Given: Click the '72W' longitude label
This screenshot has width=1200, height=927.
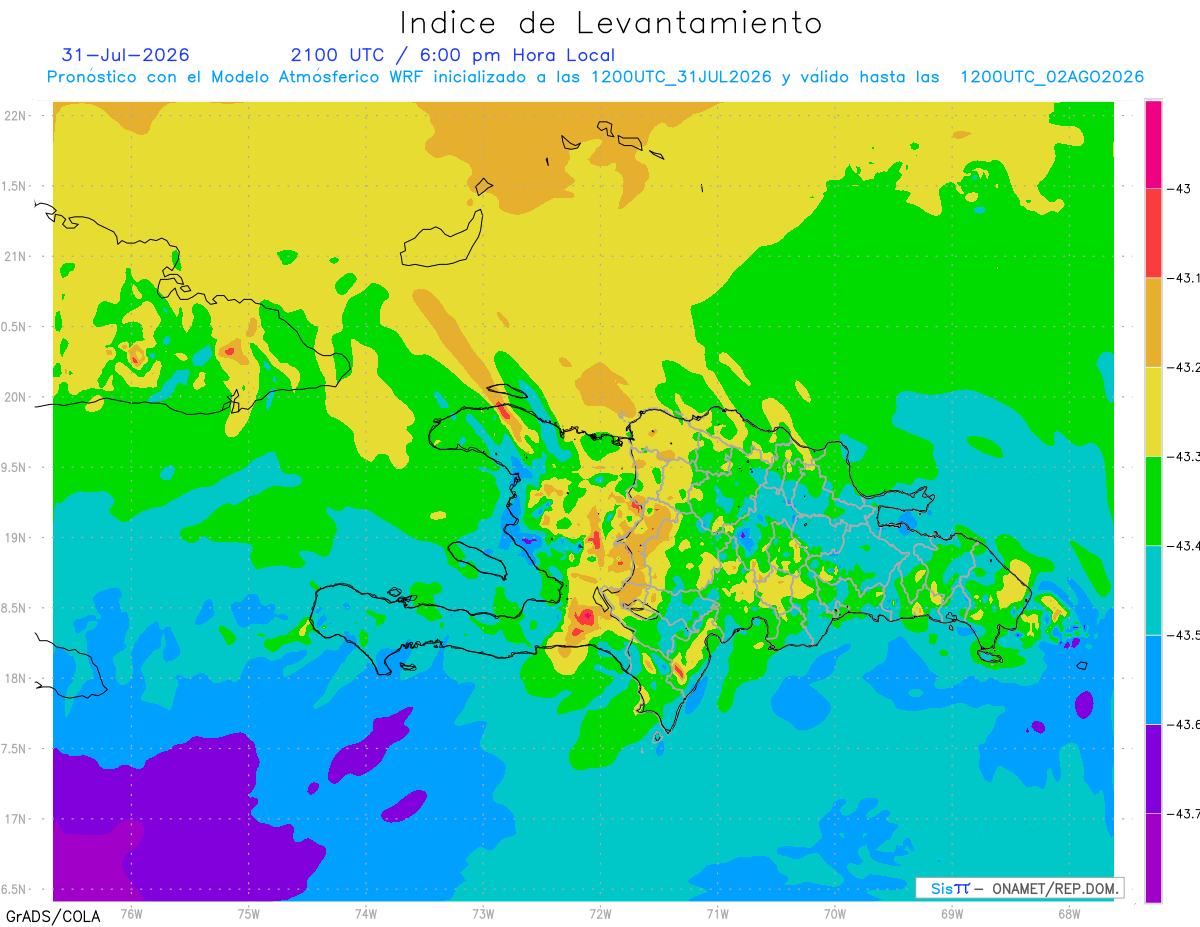Looking at the screenshot, I should (x=600, y=913).
